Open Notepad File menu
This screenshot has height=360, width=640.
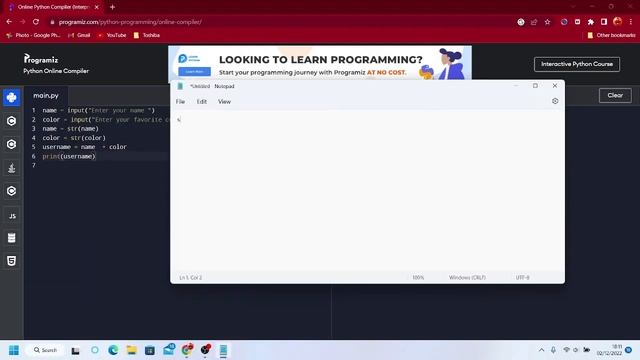180,102
